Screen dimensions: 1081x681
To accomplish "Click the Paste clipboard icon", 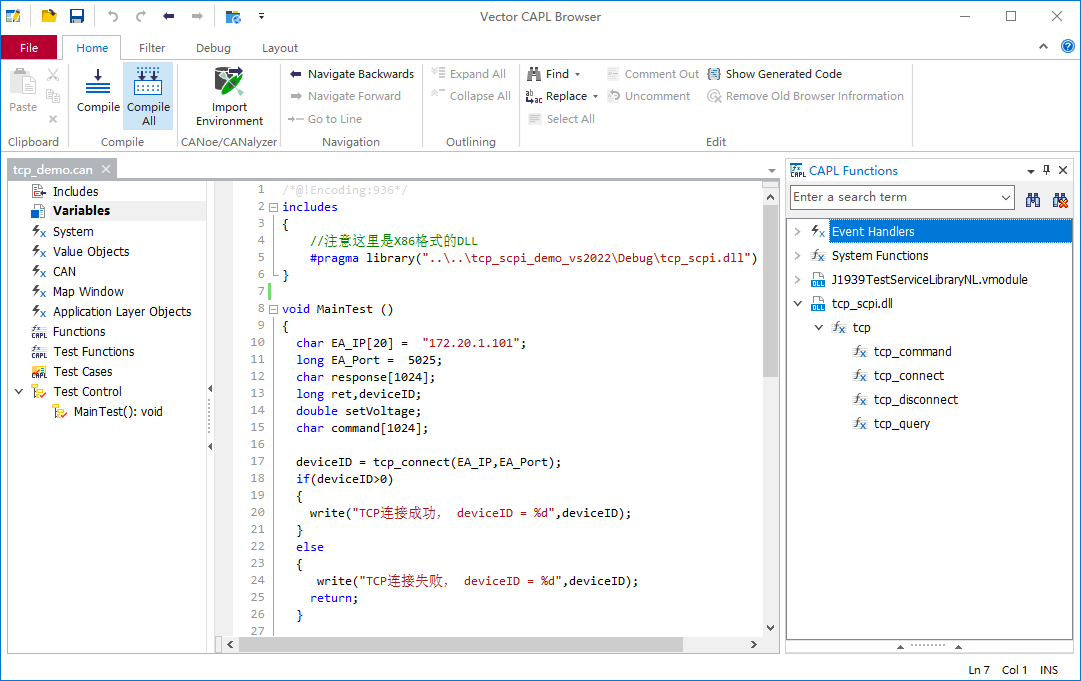I will (23, 83).
